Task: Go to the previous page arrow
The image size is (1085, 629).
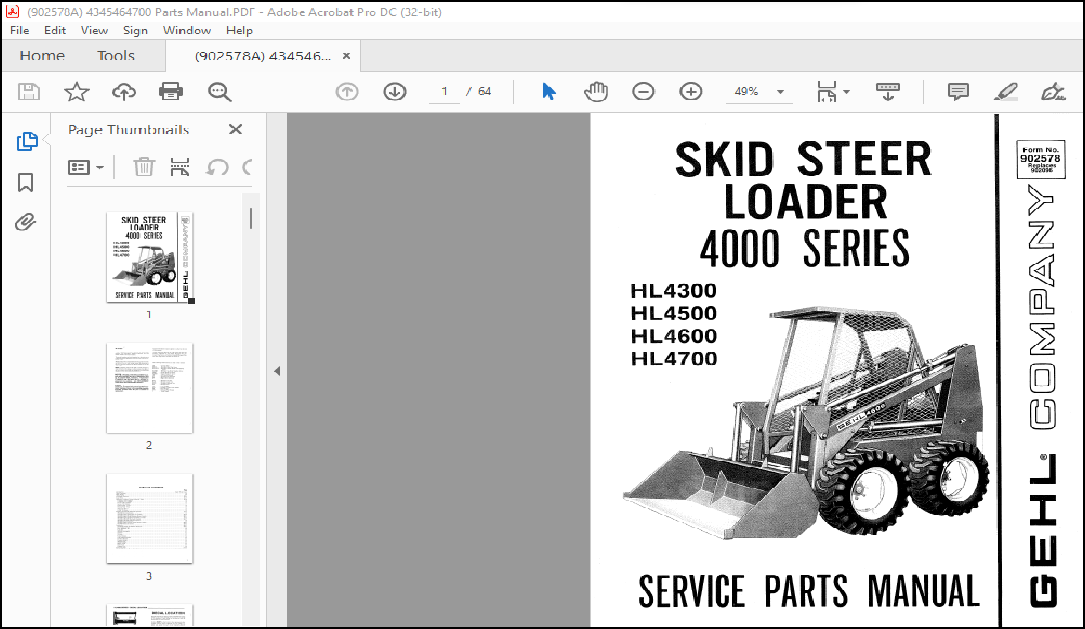Action: 347,91
